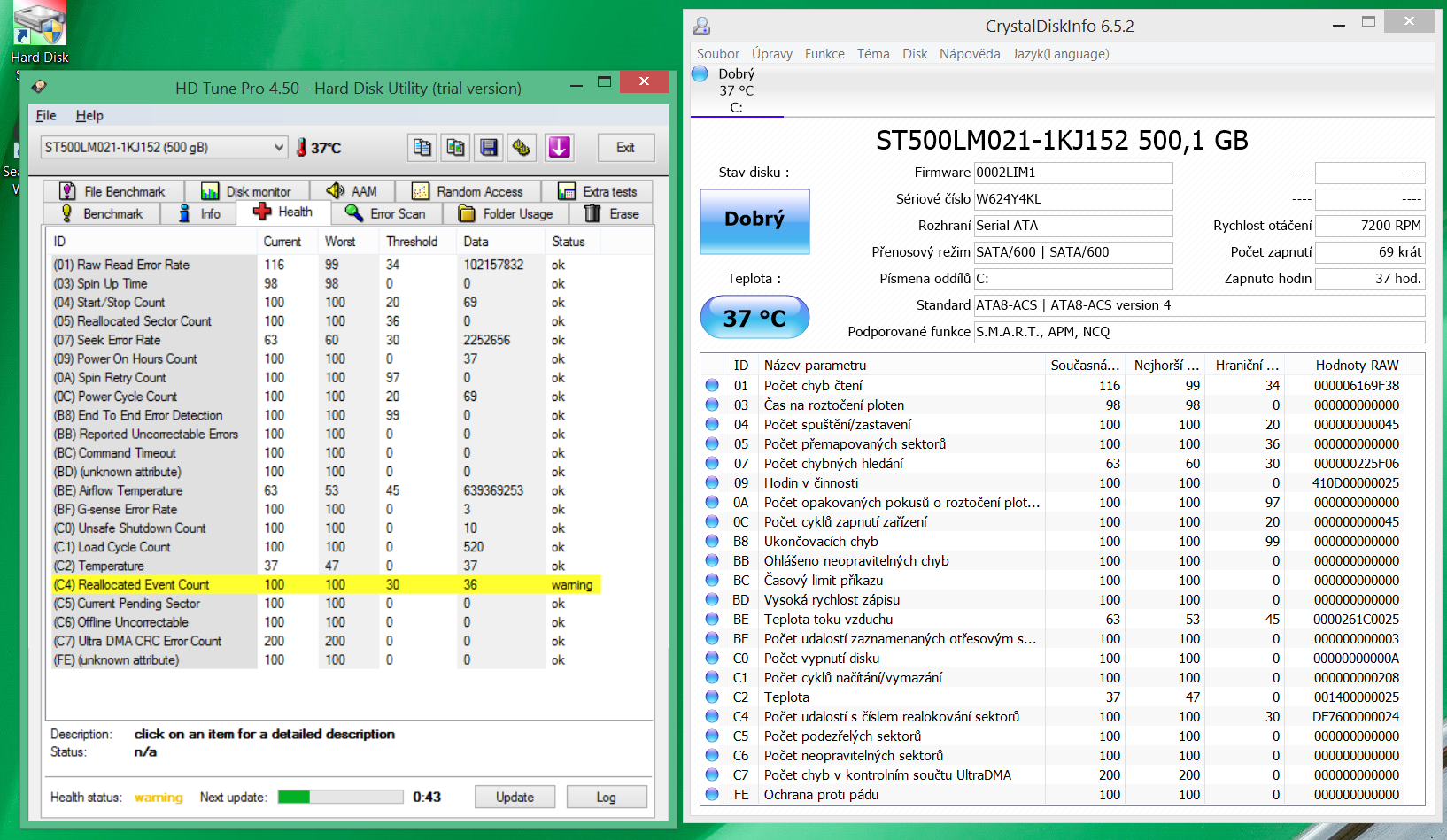
Task: Click the green next update progress bar
Action: click(x=340, y=797)
